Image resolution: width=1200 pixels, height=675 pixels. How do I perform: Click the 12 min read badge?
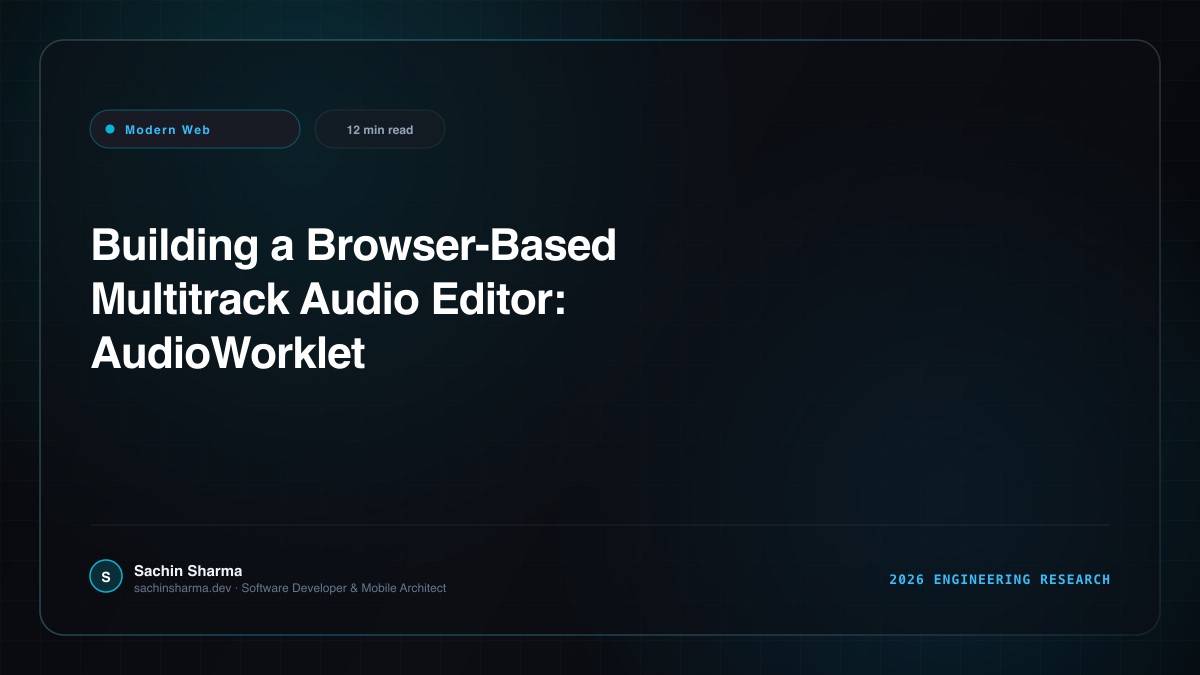tap(380, 129)
